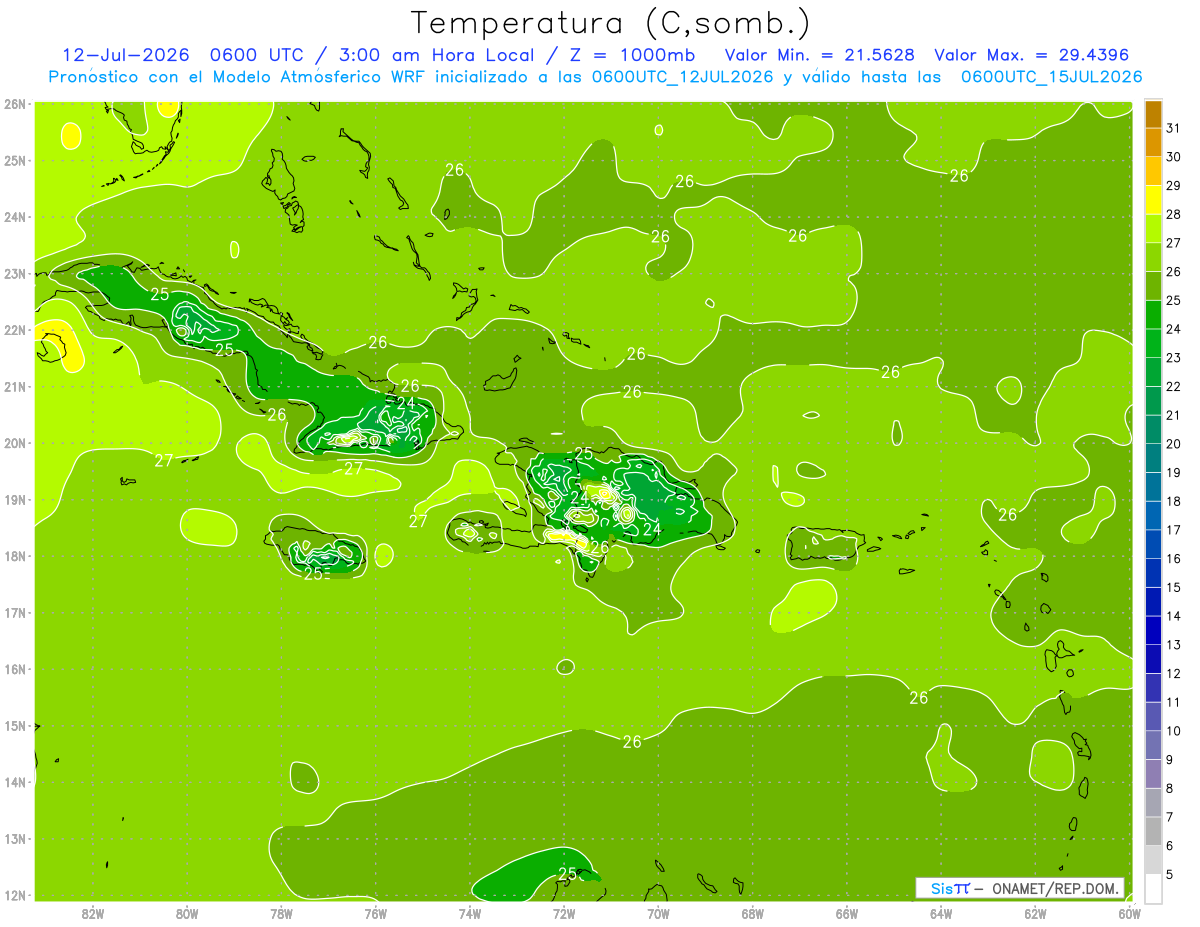Click the '26N' latitude axis label

click(x=14, y=104)
